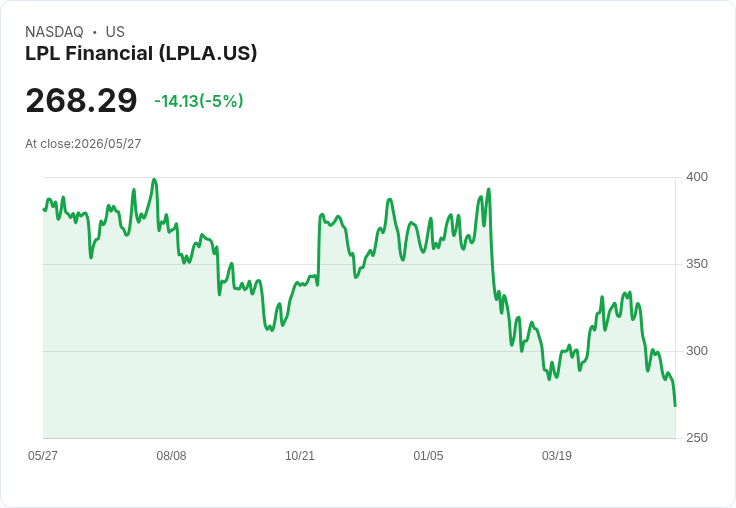
Task: Click the LPL Financial (LPLA.US) title
Action: [141, 53]
